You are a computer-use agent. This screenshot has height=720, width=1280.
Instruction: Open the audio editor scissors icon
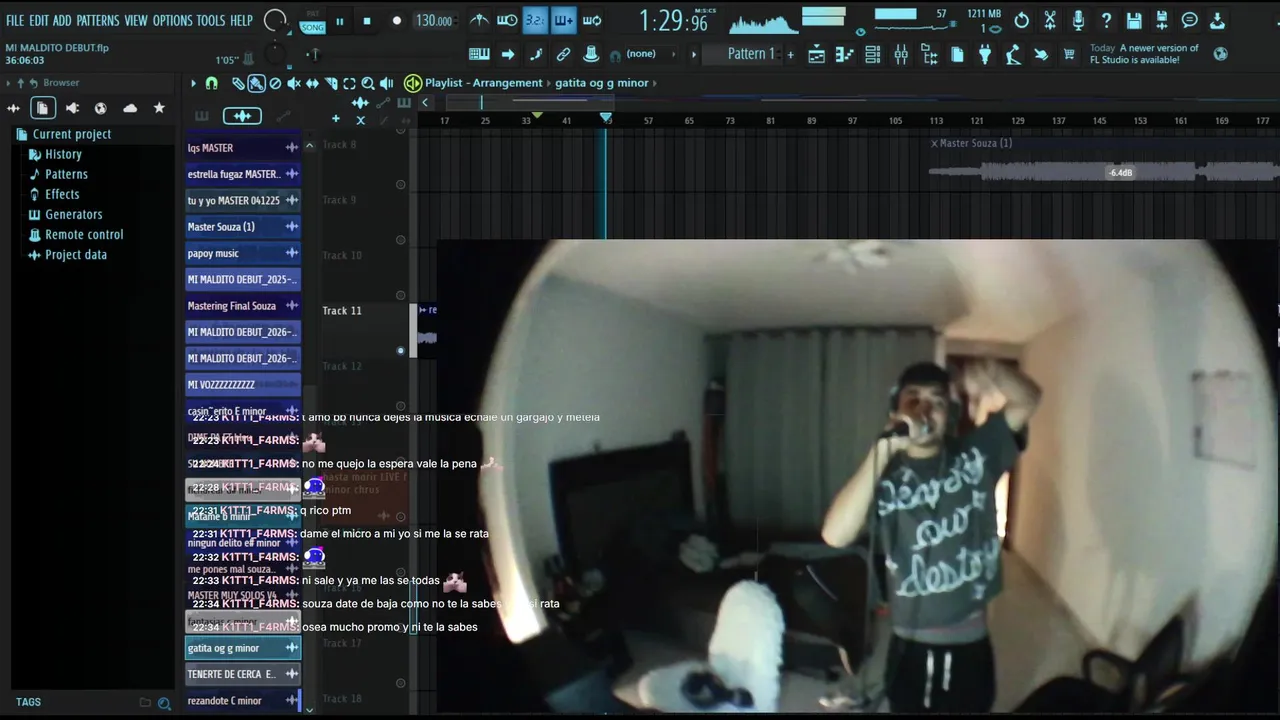coord(1050,20)
